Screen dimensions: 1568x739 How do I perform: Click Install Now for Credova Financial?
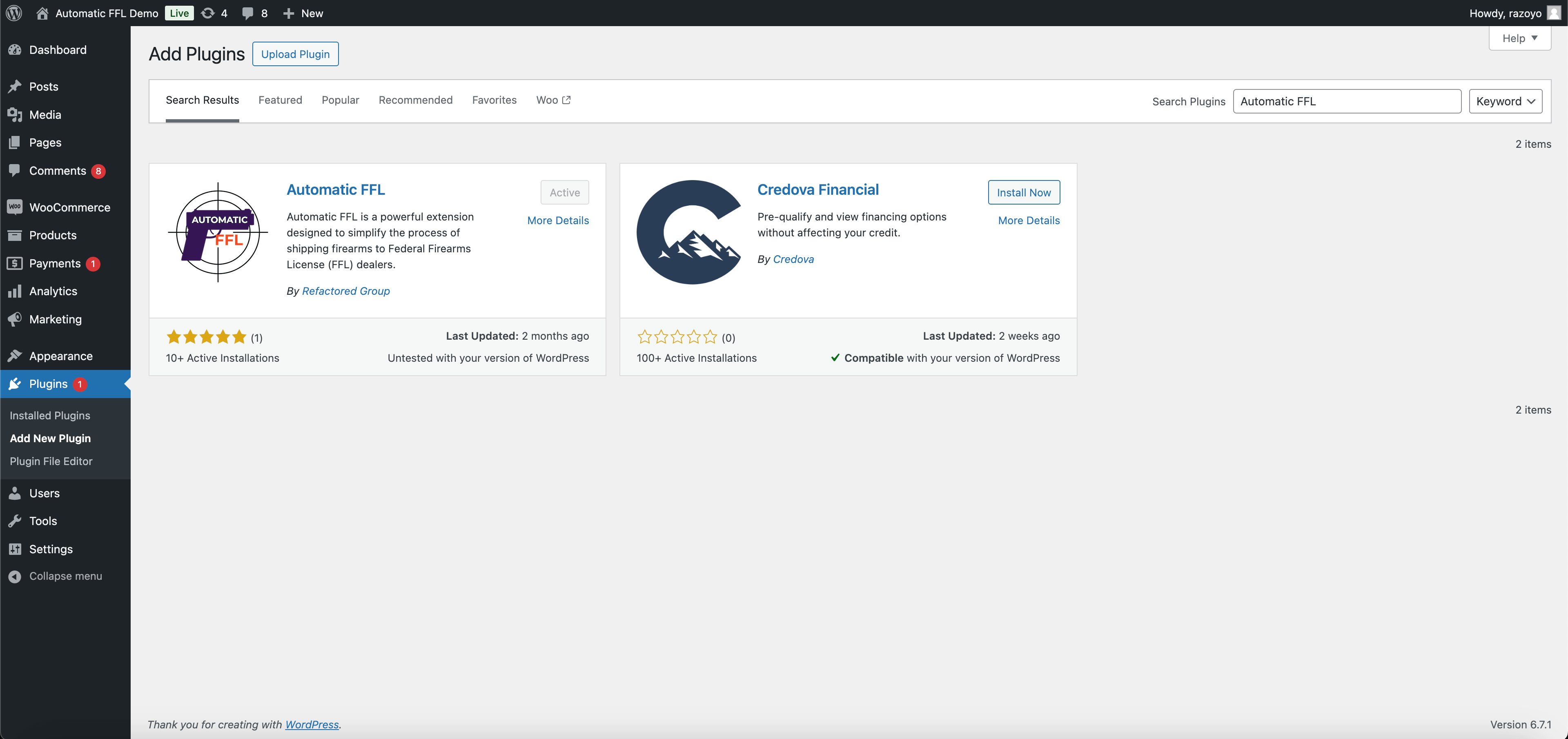[1023, 192]
